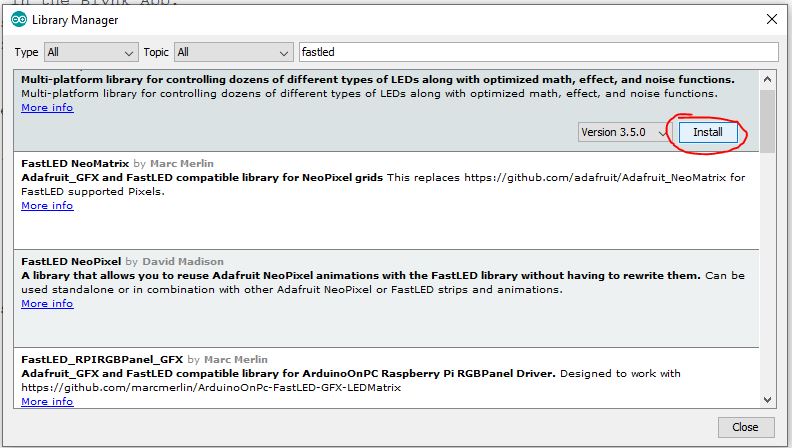Image resolution: width=792 pixels, height=448 pixels.
Task: Click the 'Marc Merlin' author name under NeoMatrix
Action: 182,164
